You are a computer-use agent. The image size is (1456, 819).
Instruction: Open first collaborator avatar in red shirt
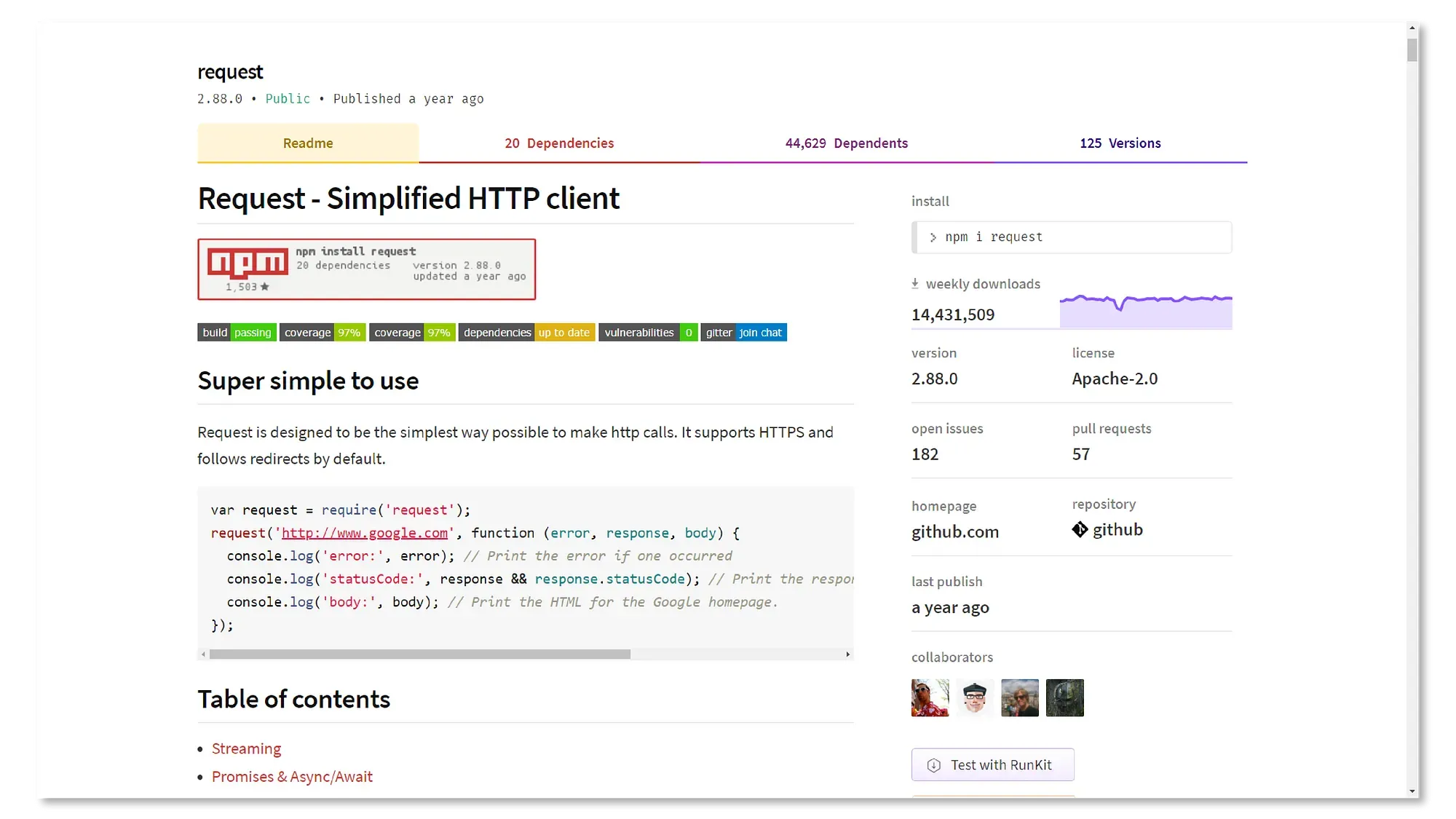click(x=930, y=698)
